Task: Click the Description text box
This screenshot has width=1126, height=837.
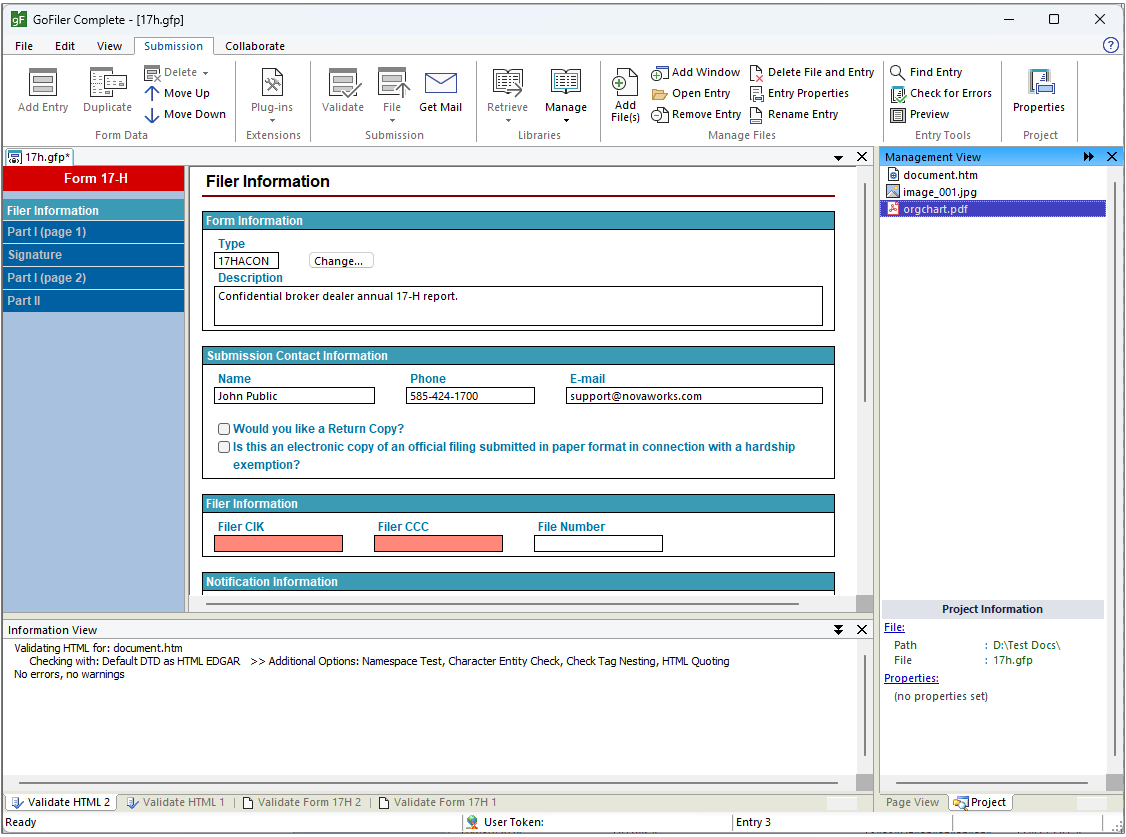Action: [518, 307]
